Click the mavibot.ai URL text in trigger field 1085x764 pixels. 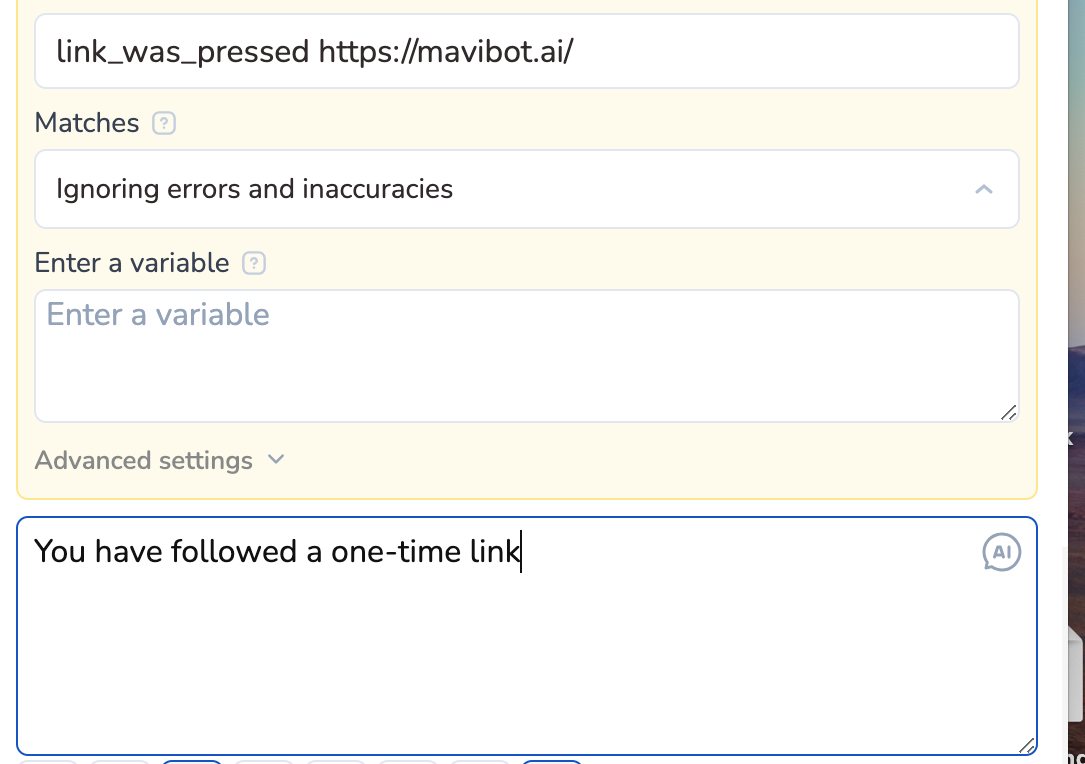446,51
